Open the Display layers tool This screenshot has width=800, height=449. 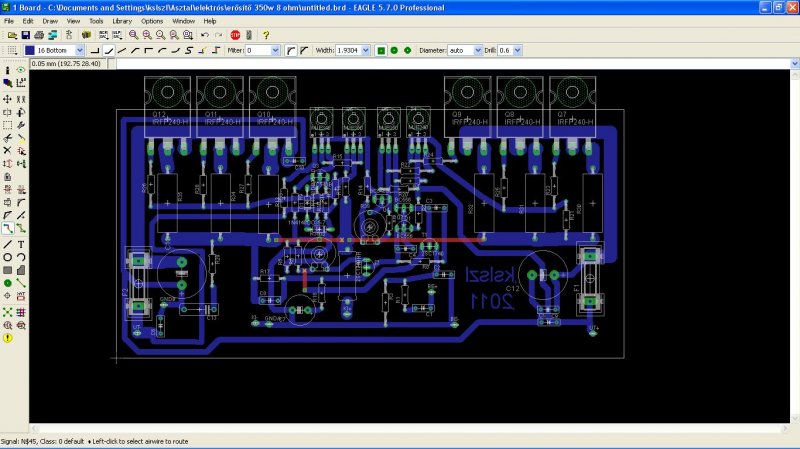point(8,83)
